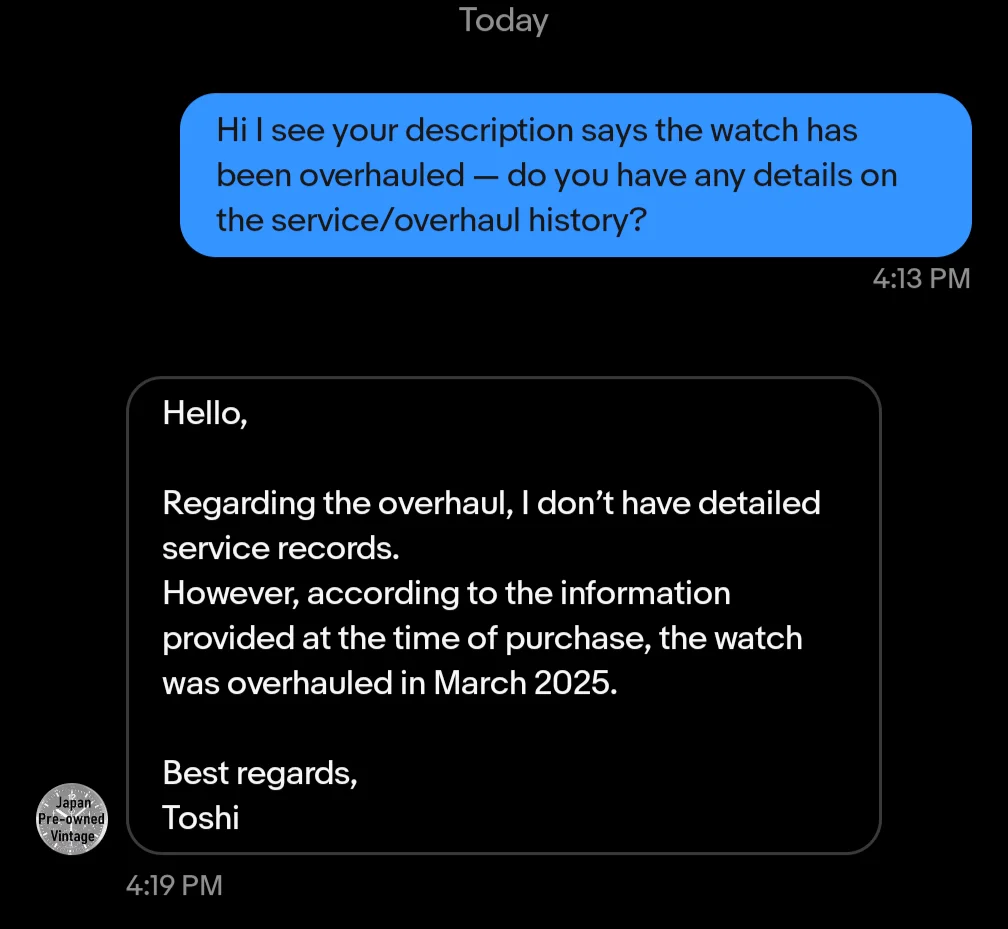Click the "Best regards," closing line
This screenshot has height=929, width=1008.
[x=260, y=773]
